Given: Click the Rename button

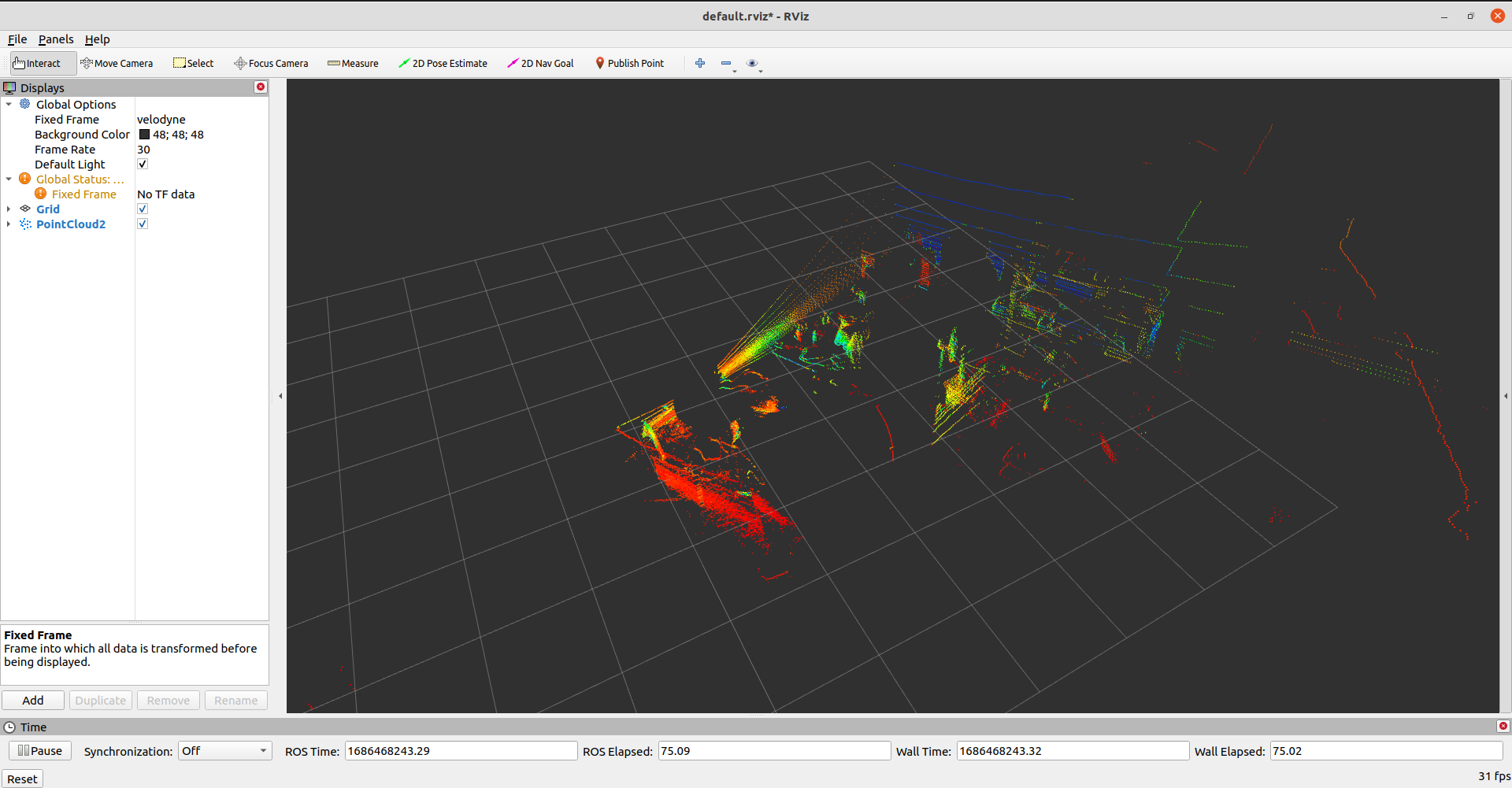Looking at the screenshot, I should [x=236, y=701].
